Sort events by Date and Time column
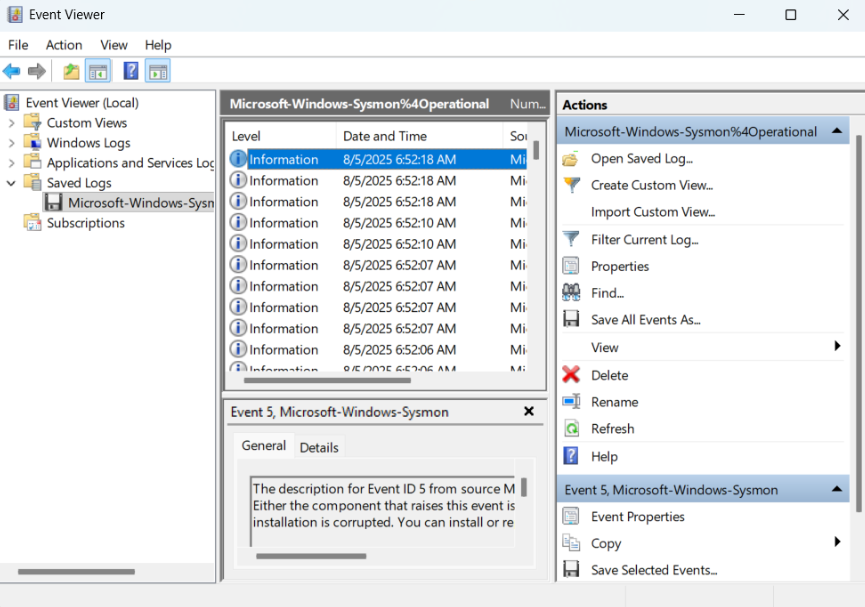Viewport: 865px width, 607px height. tap(385, 136)
